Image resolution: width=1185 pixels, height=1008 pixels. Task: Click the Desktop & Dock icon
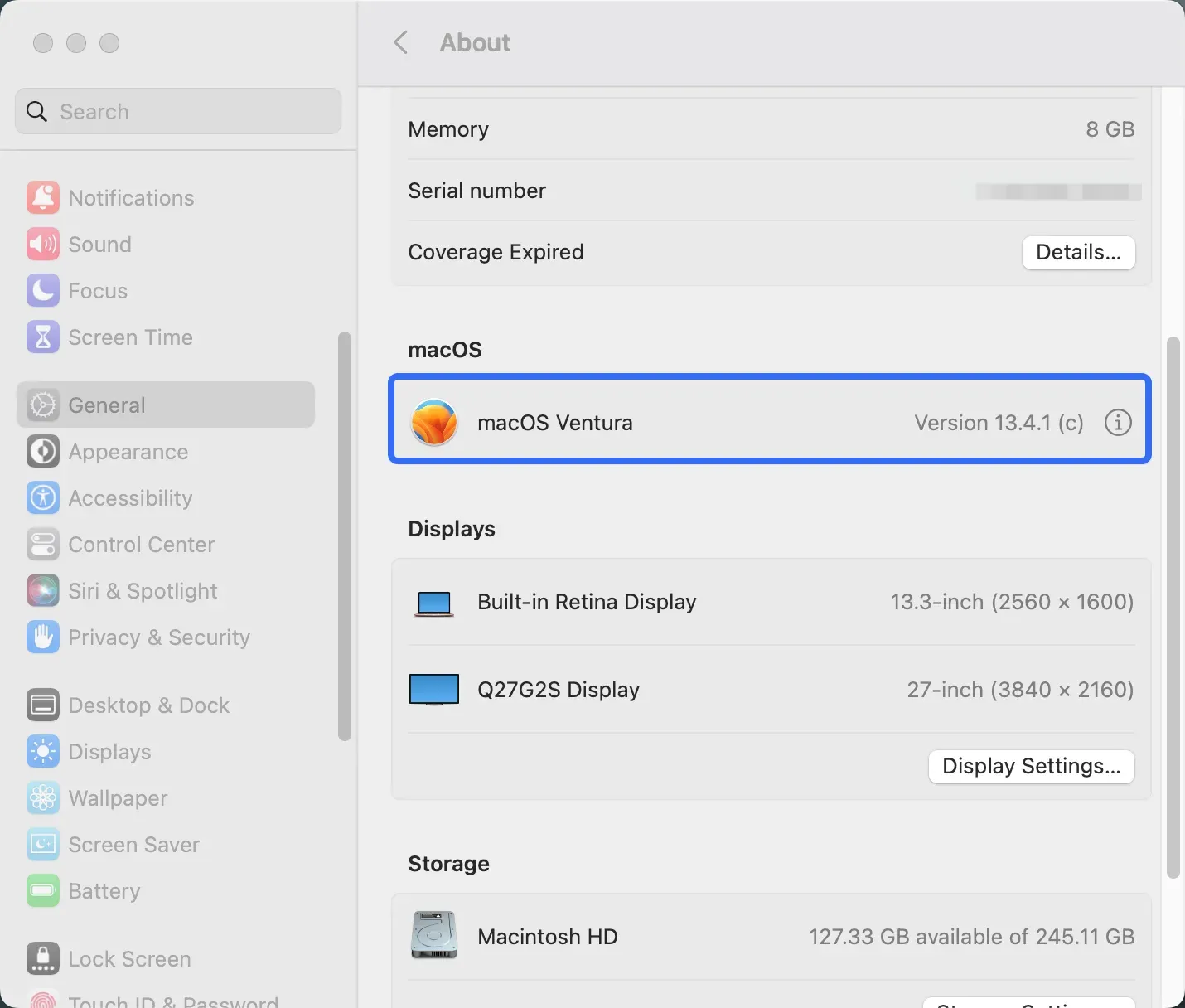[43, 705]
